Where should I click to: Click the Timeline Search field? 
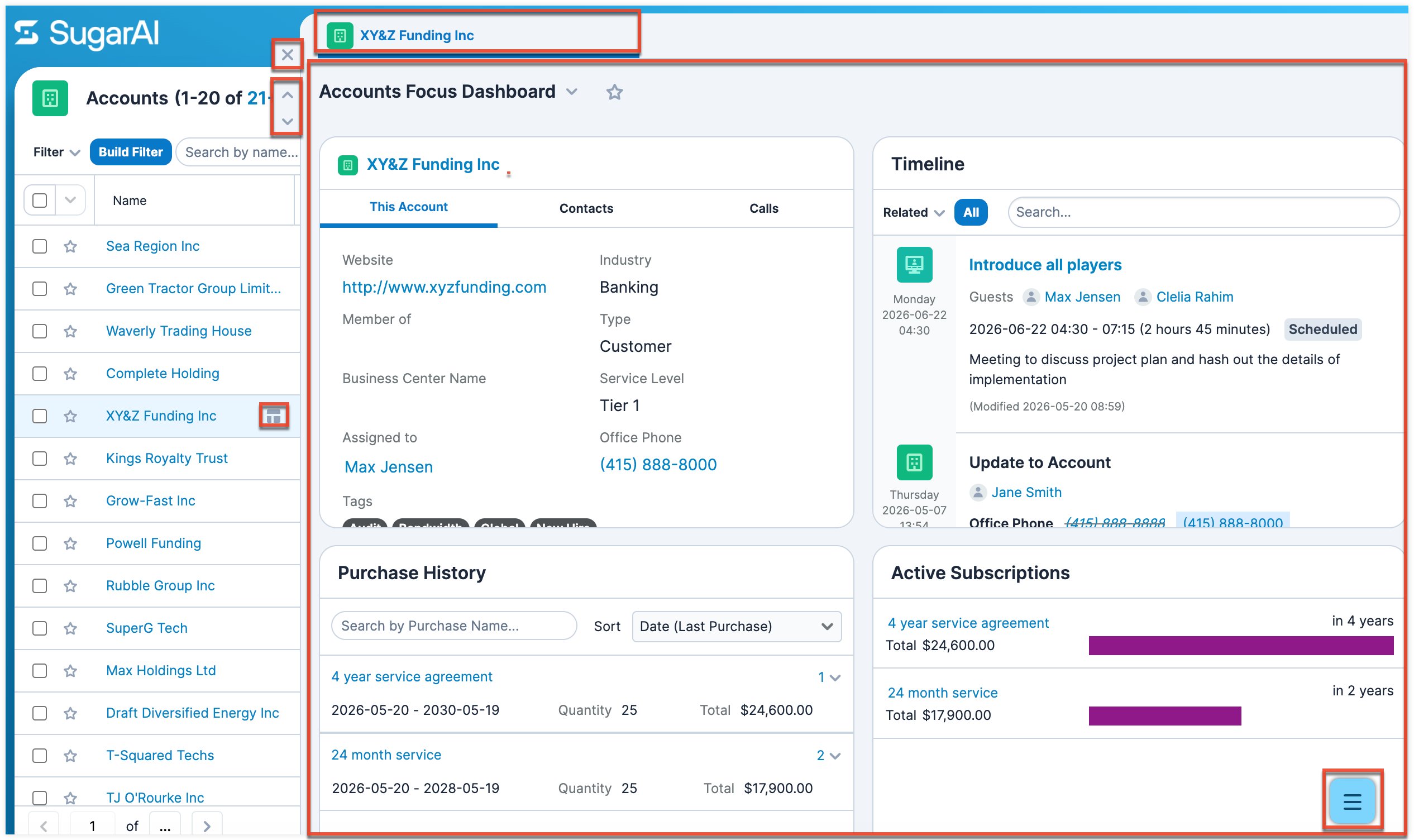click(1203, 212)
